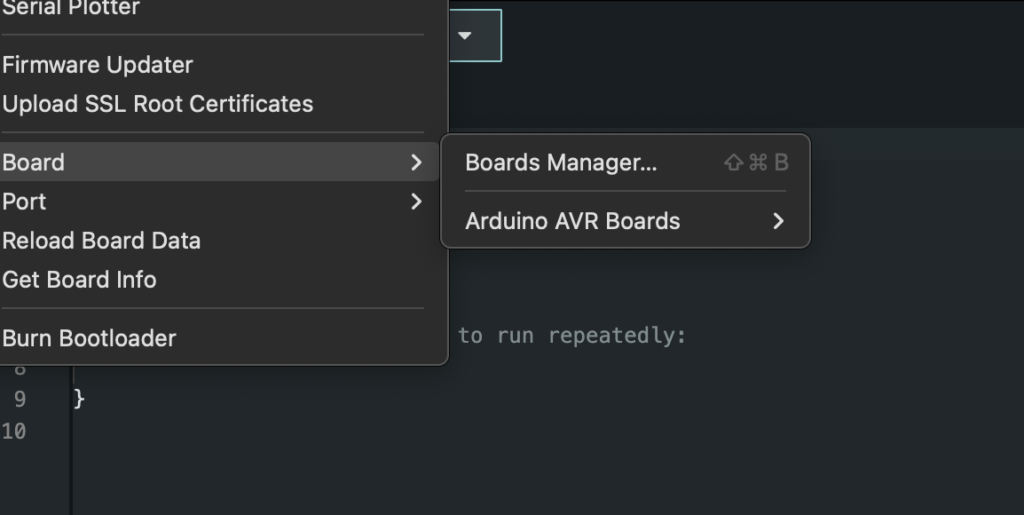The height and width of the screenshot is (515, 1024).
Task: Open the board selector dropdown arrow
Action: [464, 36]
